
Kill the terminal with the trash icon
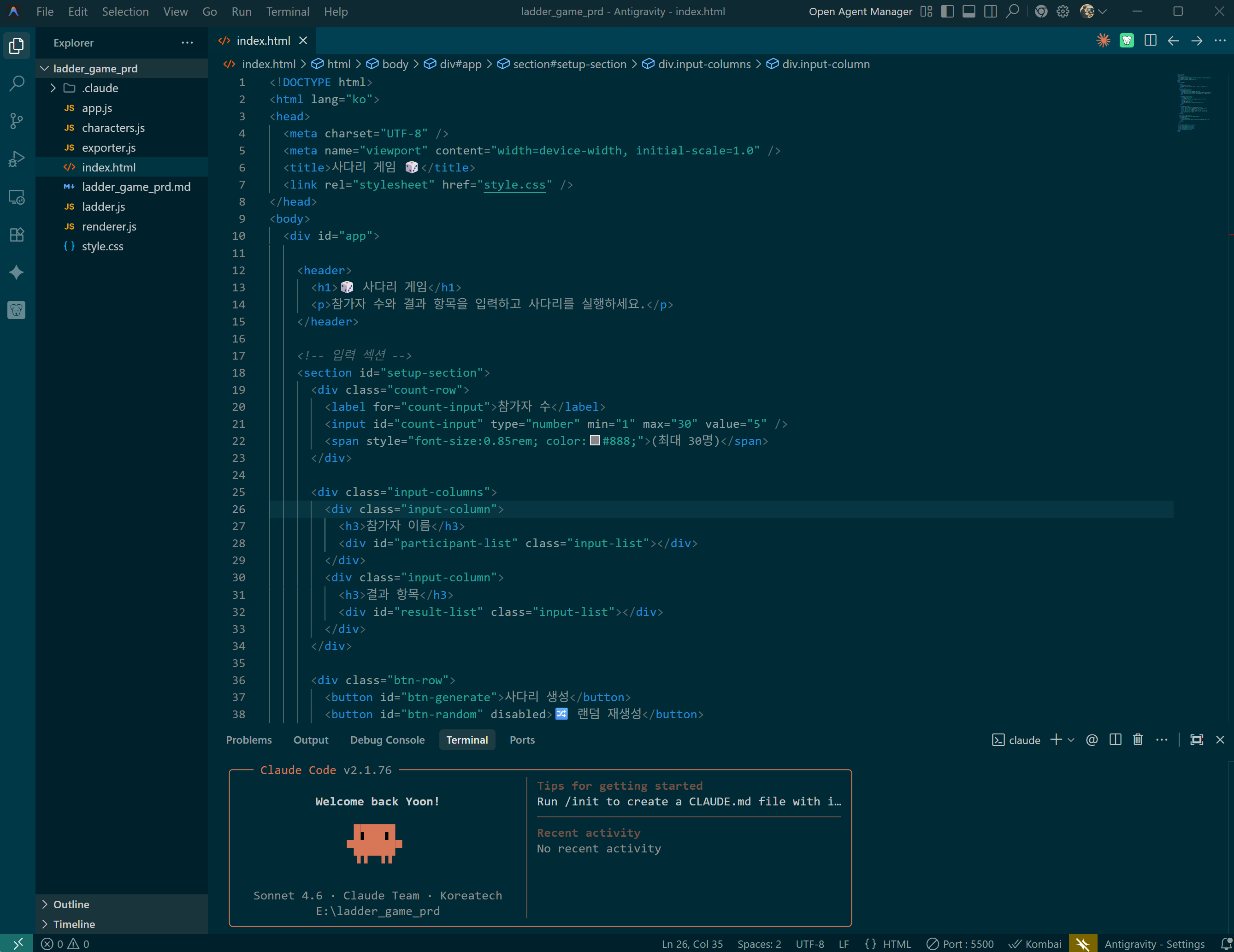[x=1138, y=739]
